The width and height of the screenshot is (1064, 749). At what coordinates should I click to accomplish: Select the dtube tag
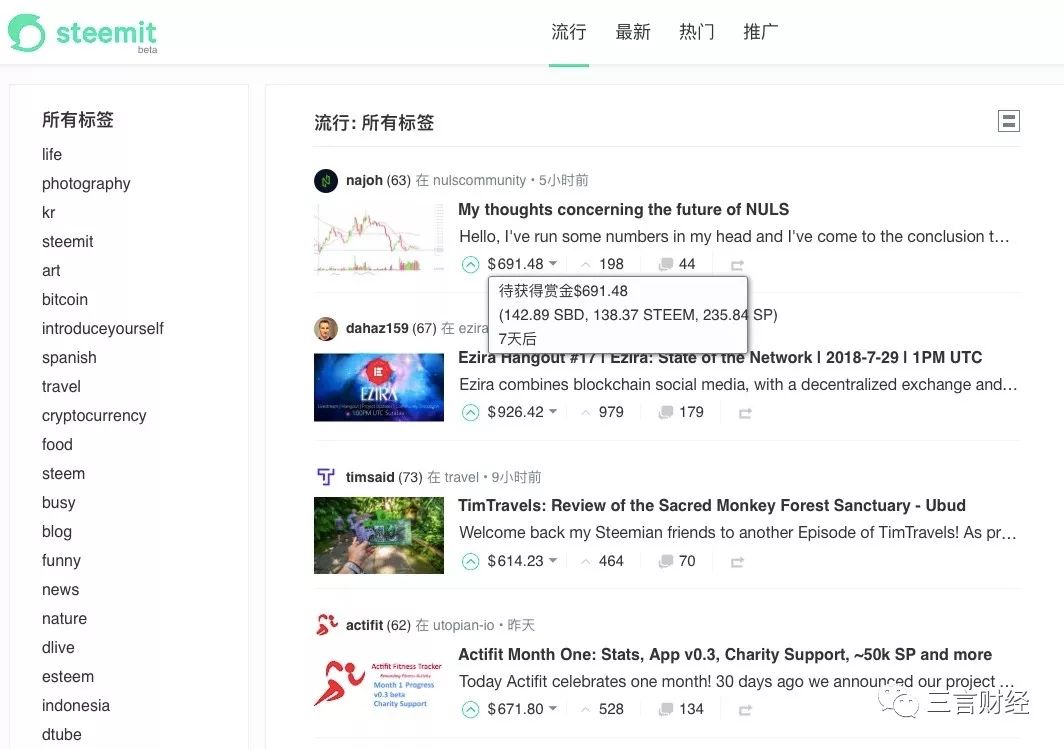61,734
